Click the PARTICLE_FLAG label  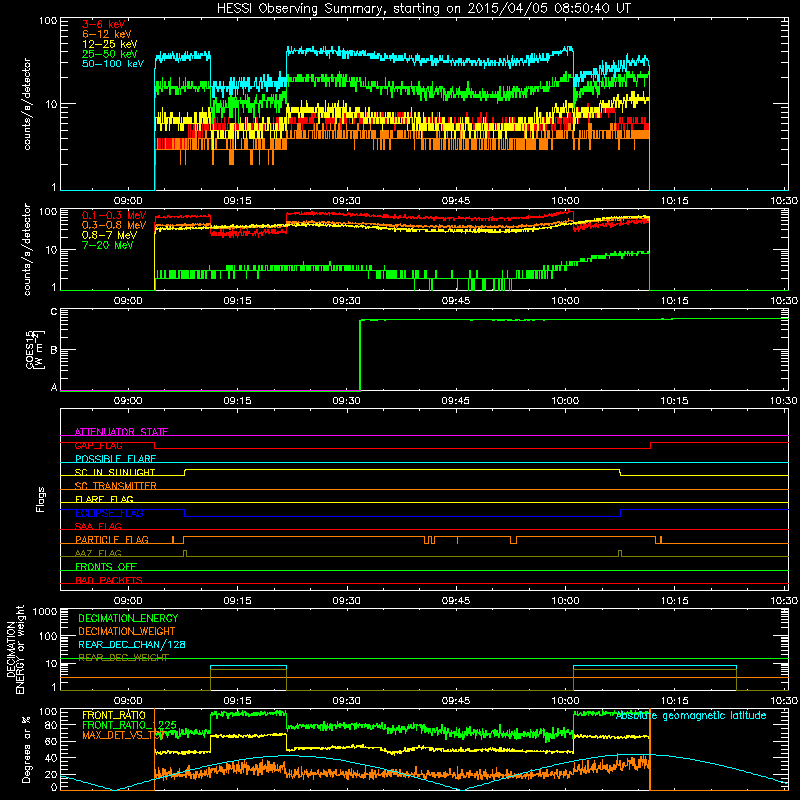(x=112, y=539)
